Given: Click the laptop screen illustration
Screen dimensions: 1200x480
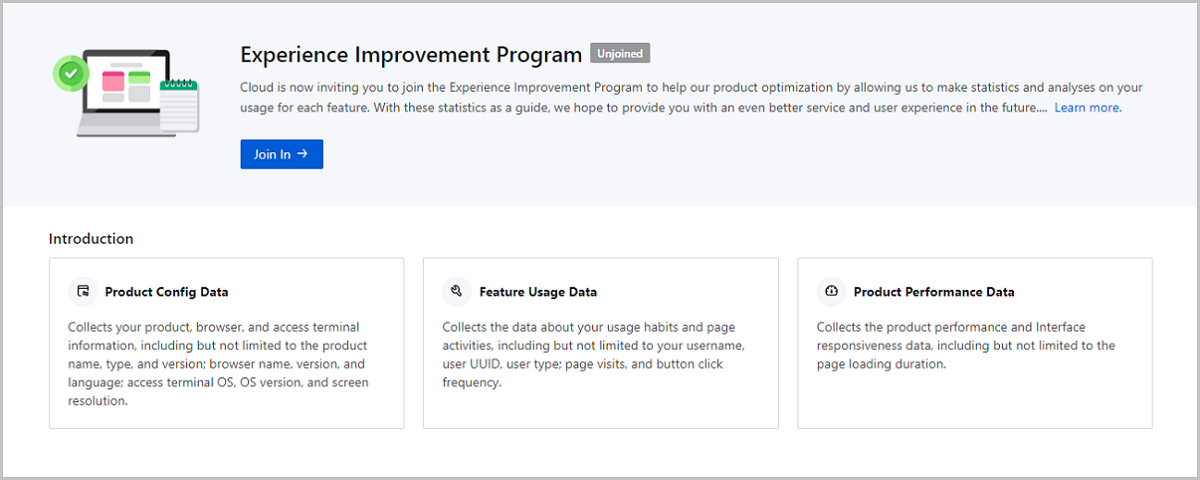Looking at the screenshot, I should [125, 90].
